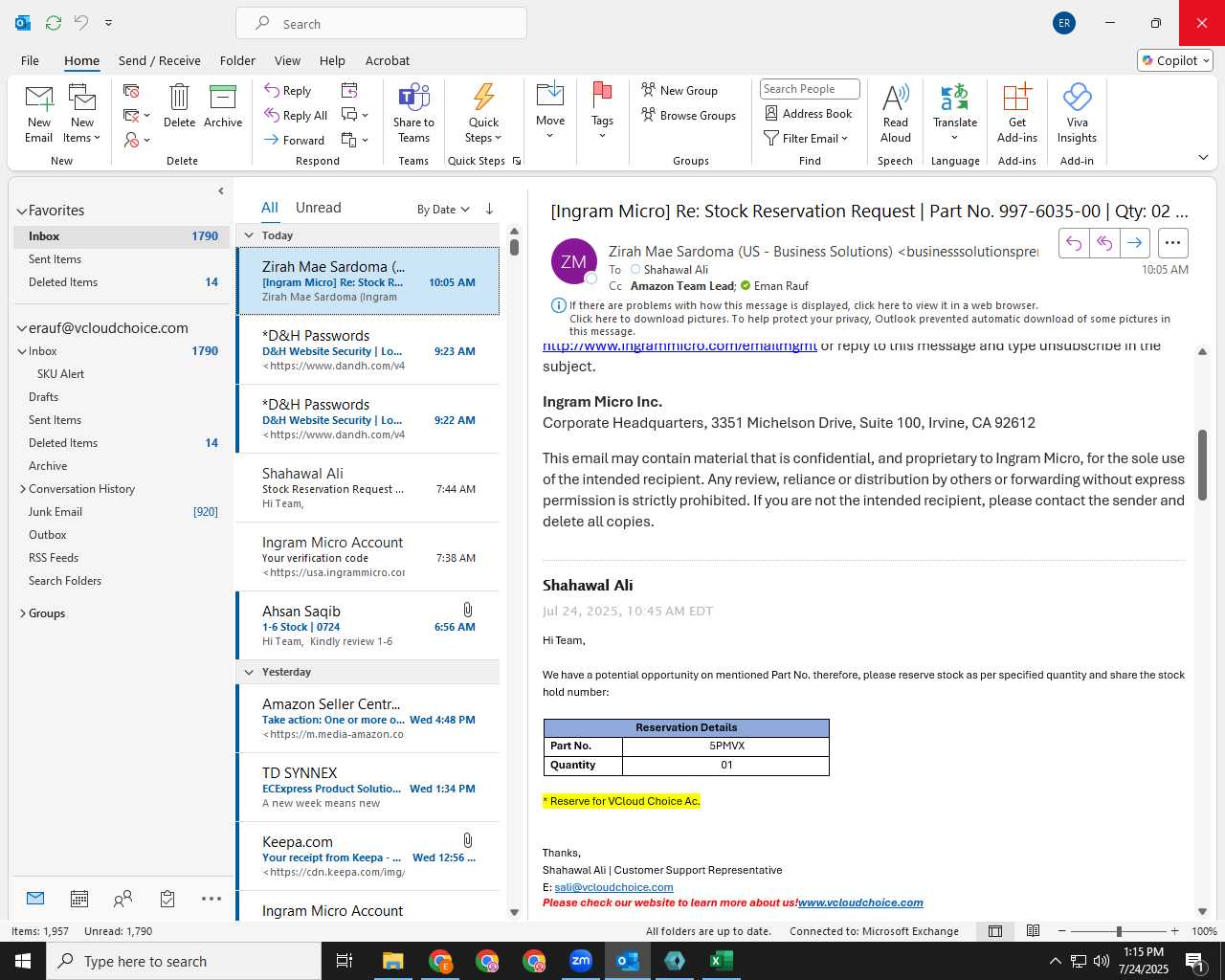1225x980 pixels.
Task: Open the Copilot button
Action: (x=1176, y=60)
